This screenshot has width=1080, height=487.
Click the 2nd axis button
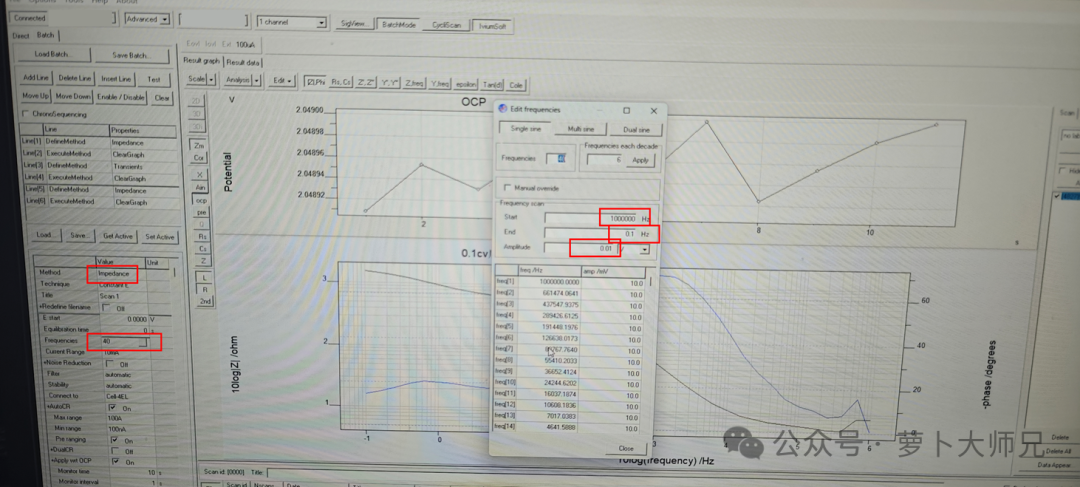pos(205,302)
